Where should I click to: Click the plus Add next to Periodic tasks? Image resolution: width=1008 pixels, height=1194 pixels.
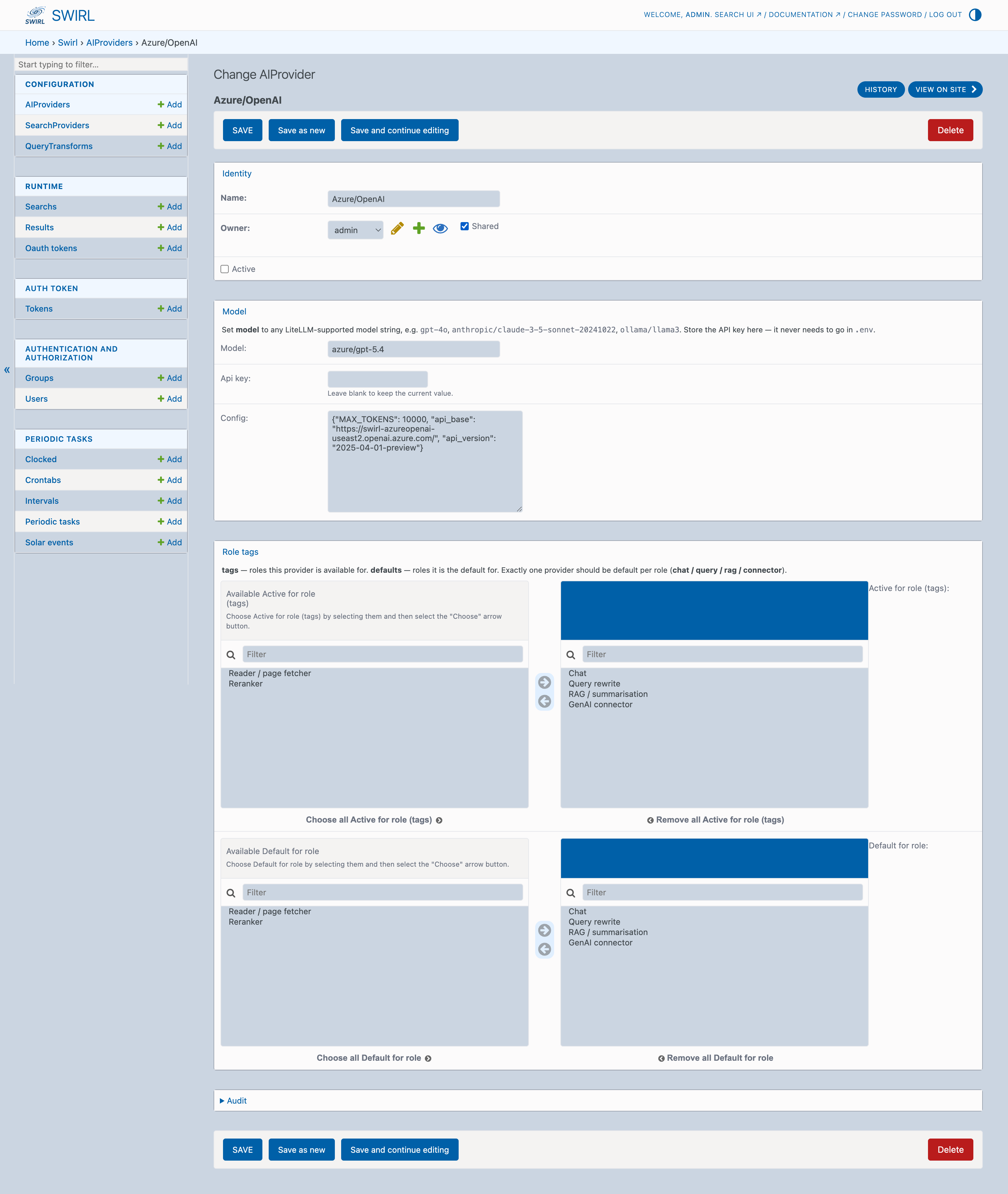170,522
